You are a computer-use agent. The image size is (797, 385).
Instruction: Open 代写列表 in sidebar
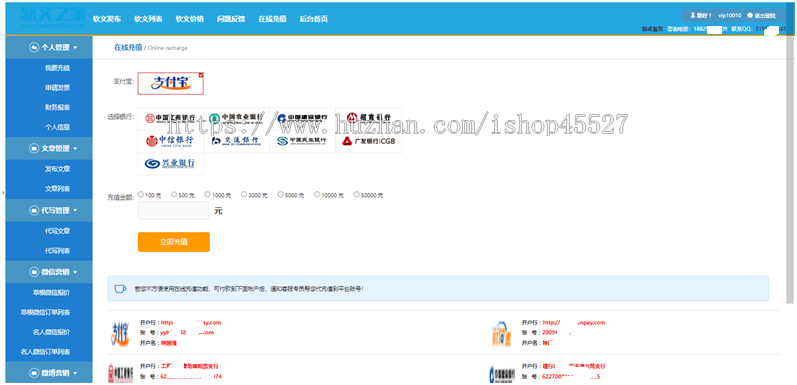57,251
